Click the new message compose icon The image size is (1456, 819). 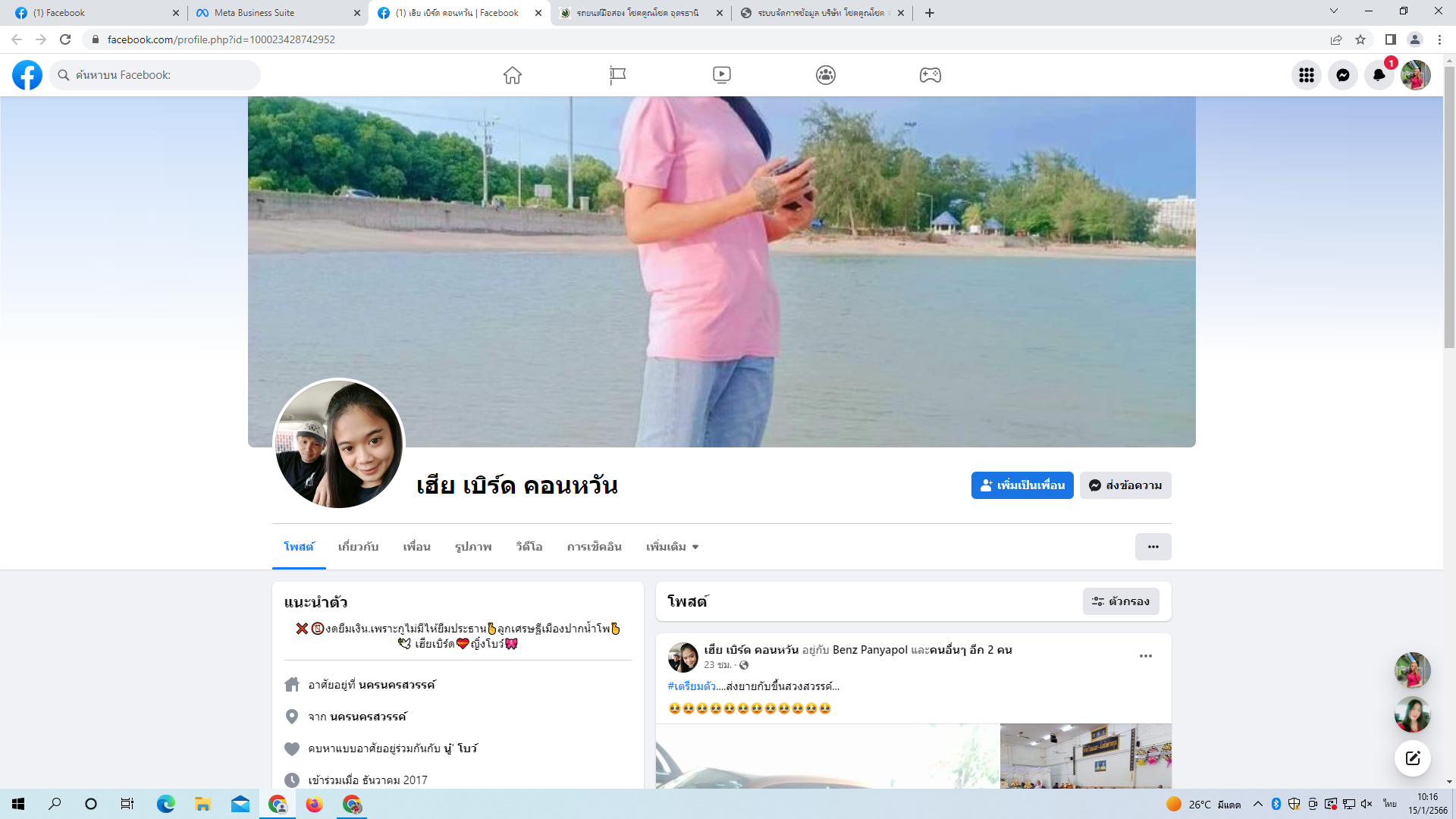(1412, 758)
